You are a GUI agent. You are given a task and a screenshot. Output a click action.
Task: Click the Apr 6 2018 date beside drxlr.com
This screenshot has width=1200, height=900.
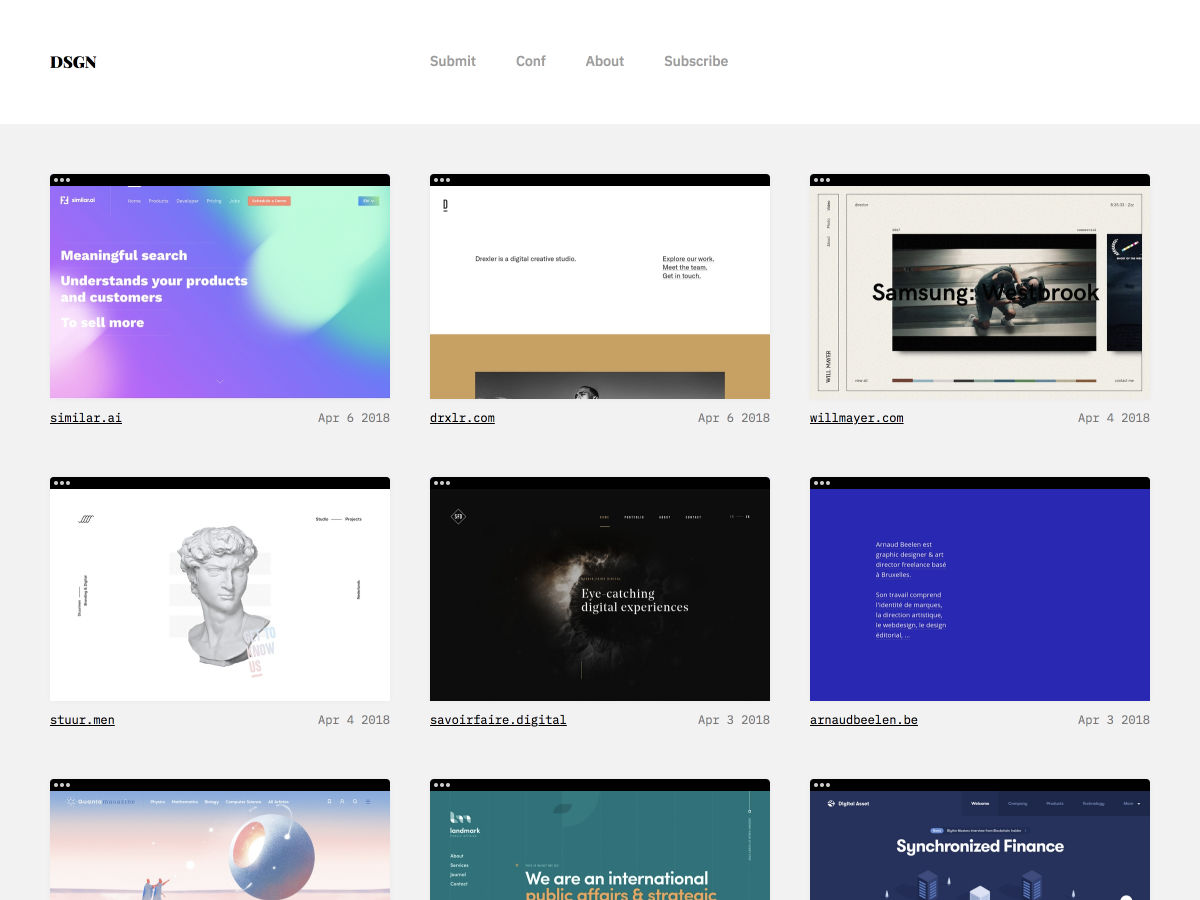click(734, 418)
